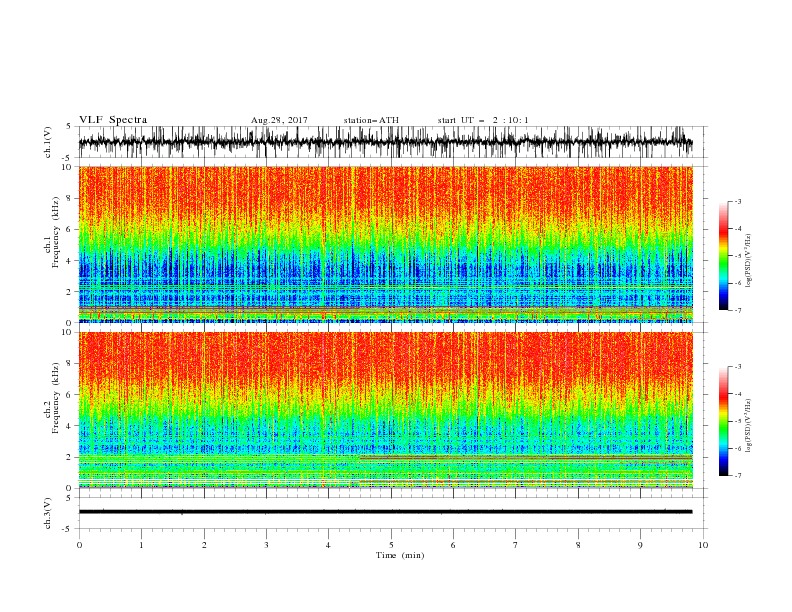
Task: Click the ch.1 frequency spectrogram panel
Action: (385, 244)
